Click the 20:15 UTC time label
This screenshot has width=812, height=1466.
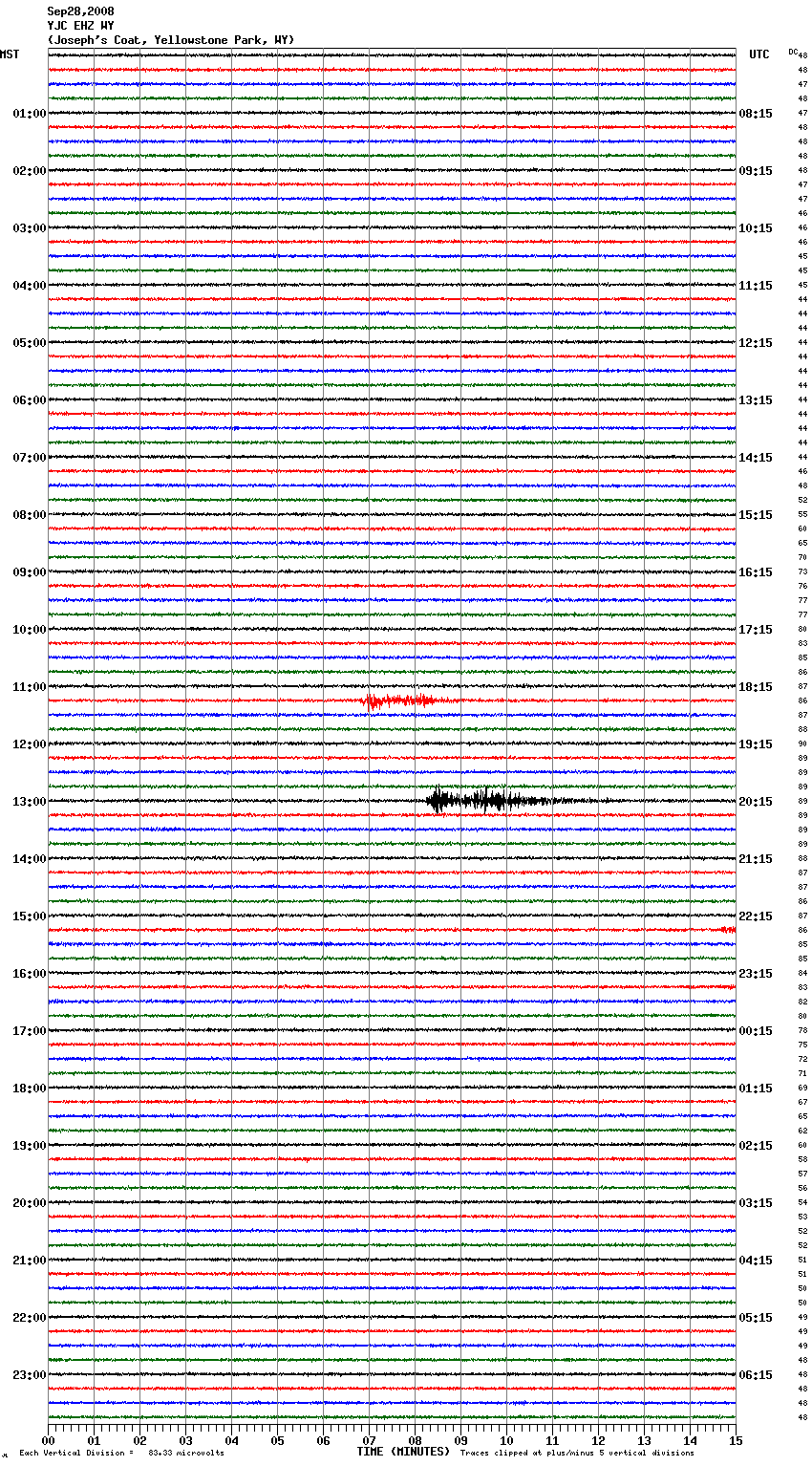[x=756, y=802]
